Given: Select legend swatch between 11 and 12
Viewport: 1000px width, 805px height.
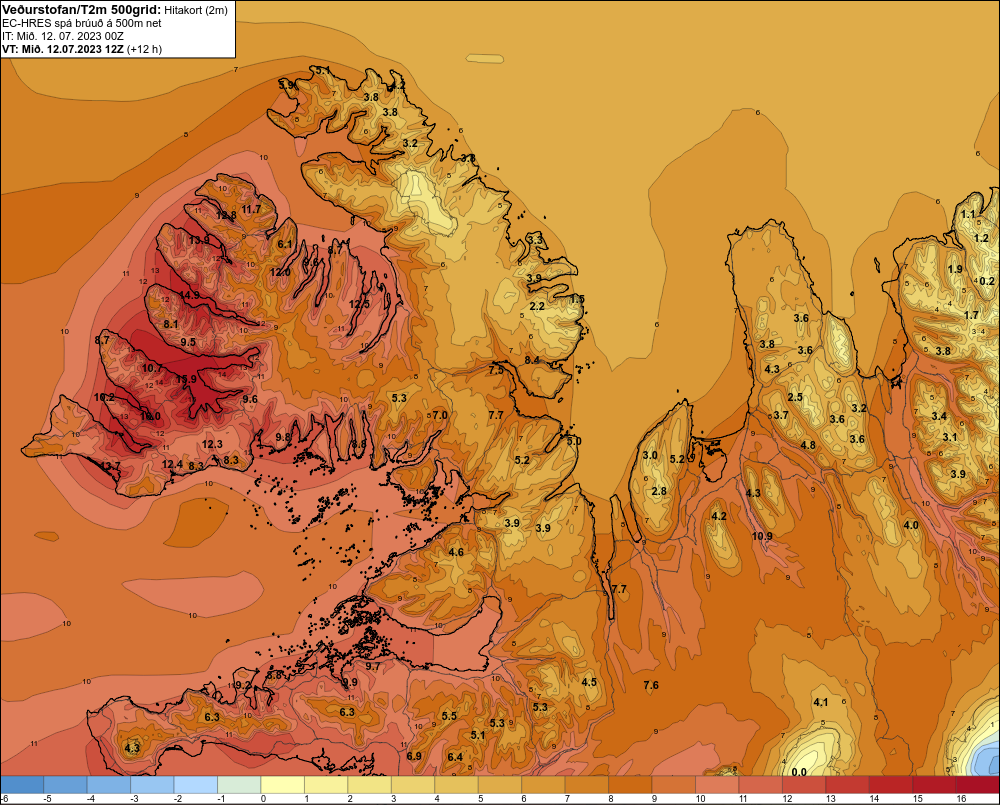Looking at the screenshot, I should click(761, 784).
